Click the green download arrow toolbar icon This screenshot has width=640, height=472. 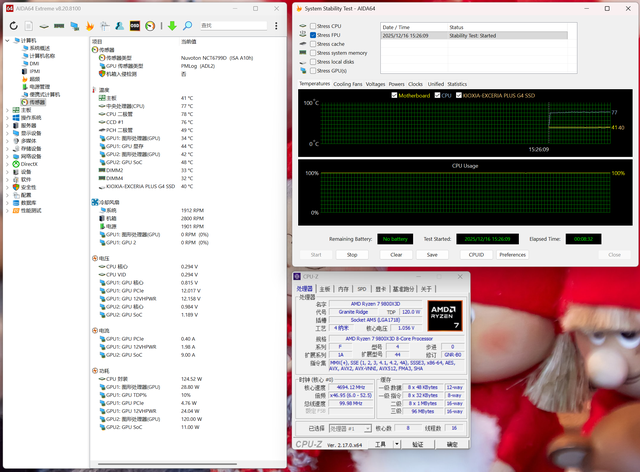[x=172, y=25]
